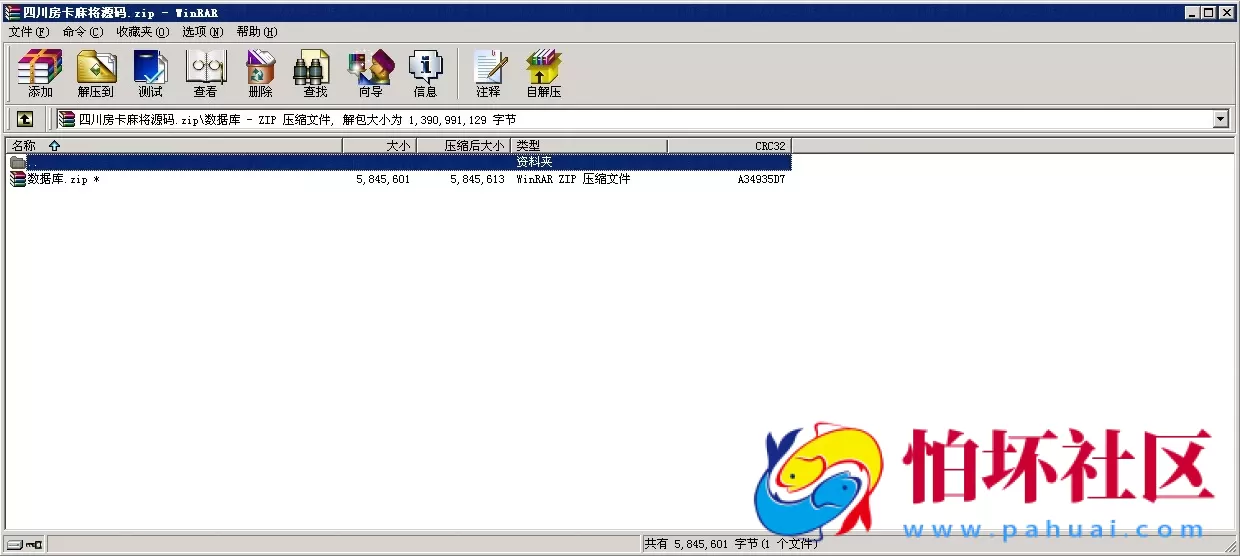Click packed size 5,845,613
The height and width of the screenshot is (556, 1240).
point(477,180)
